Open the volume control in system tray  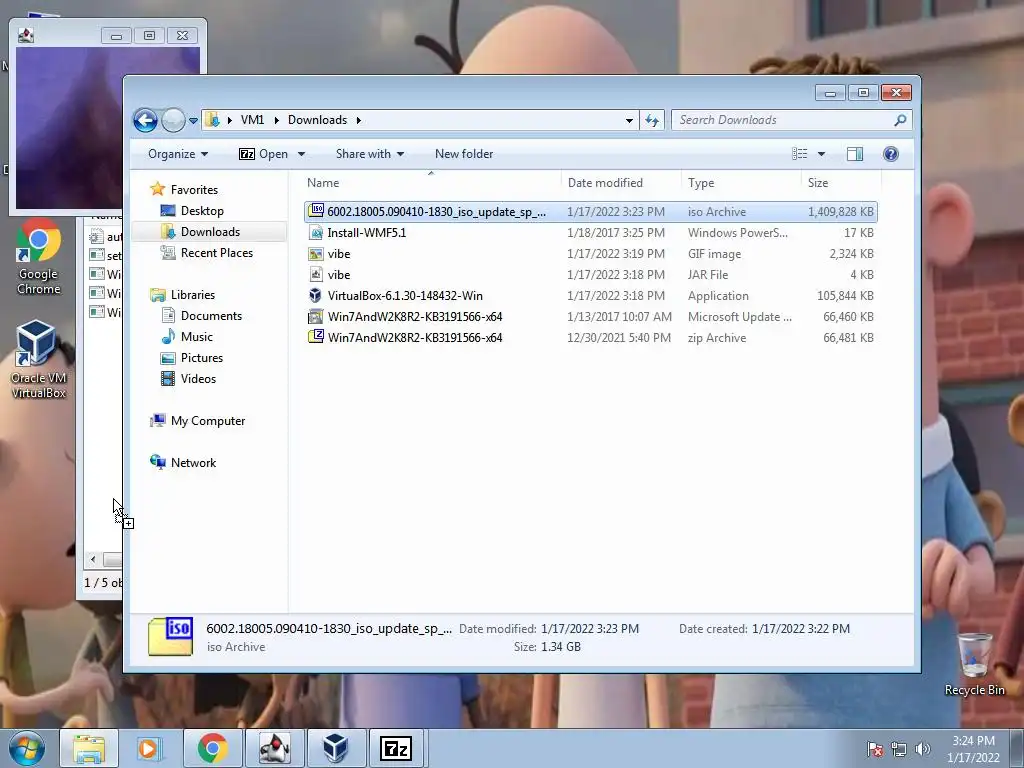pos(922,749)
